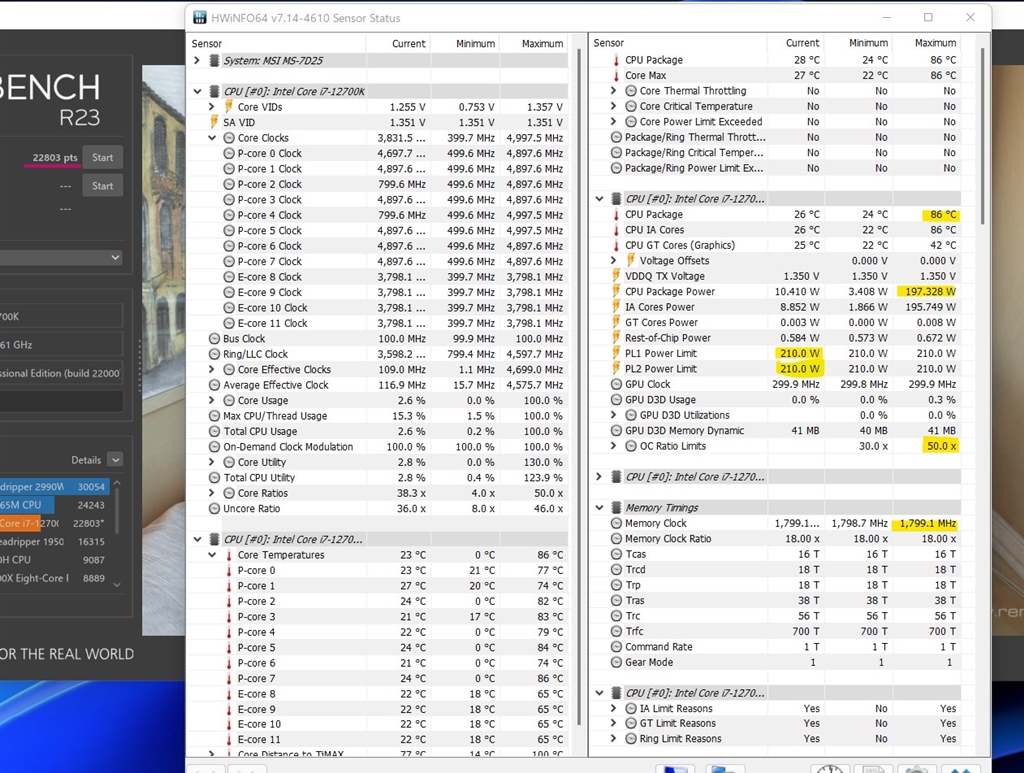Start the second Cinebench test below
Viewport: 1024px width, 773px height.
point(103,186)
